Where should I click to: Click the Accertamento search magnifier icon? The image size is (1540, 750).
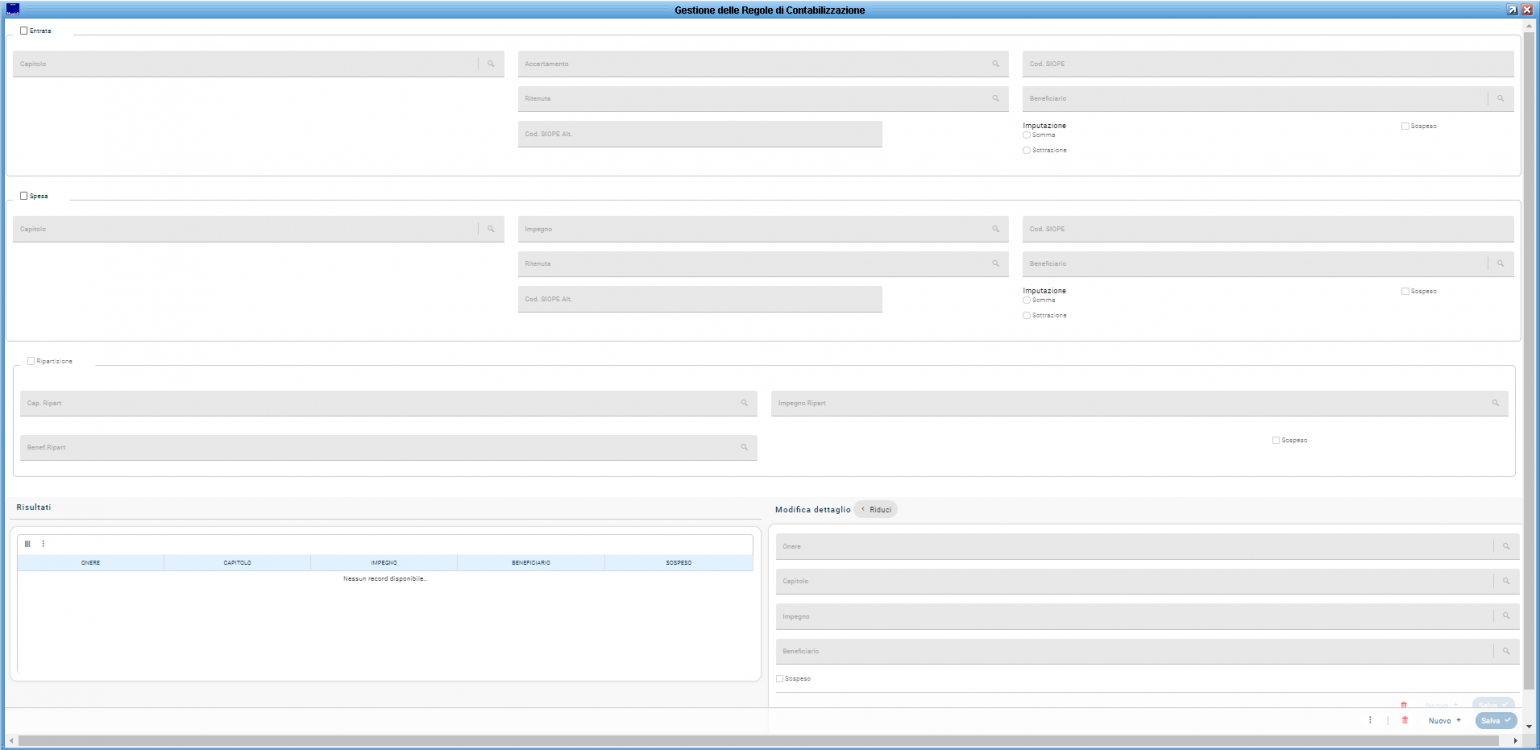[996, 64]
